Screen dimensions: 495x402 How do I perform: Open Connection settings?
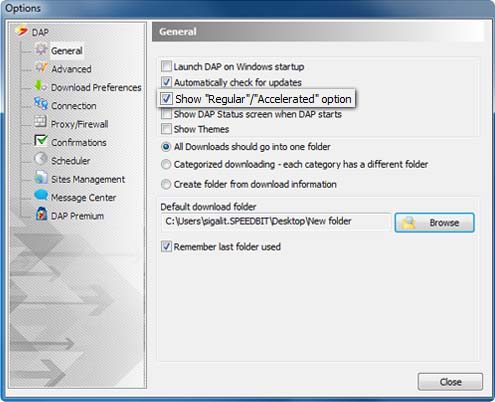point(74,106)
